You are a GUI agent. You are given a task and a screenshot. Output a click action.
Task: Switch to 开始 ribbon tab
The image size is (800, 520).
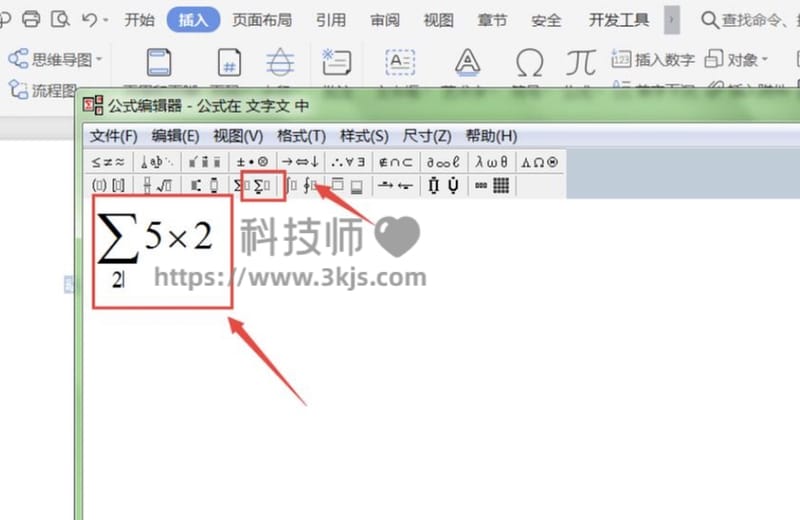click(139, 20)
